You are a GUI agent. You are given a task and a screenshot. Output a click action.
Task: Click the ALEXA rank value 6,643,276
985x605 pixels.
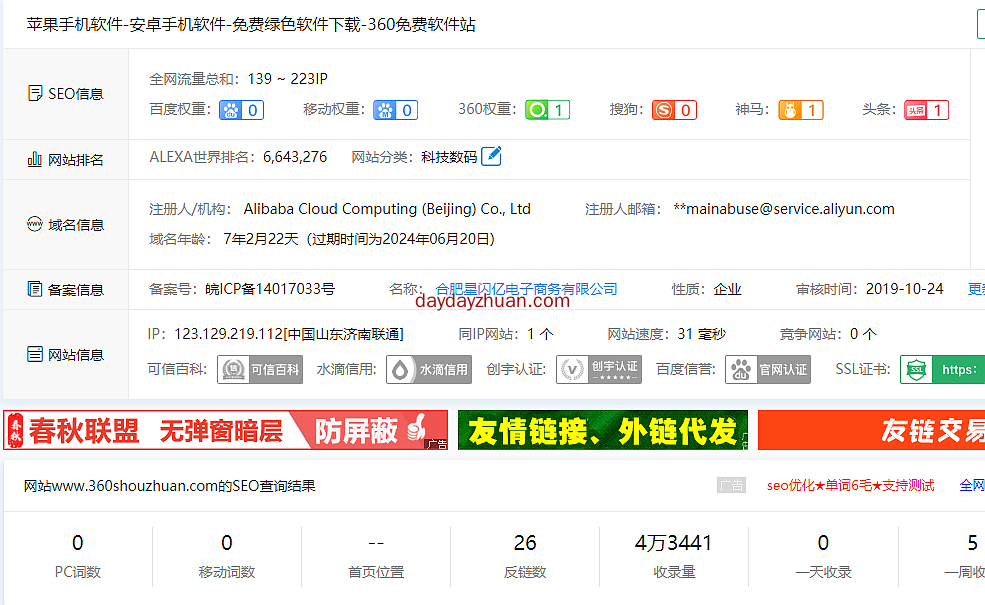295,156
